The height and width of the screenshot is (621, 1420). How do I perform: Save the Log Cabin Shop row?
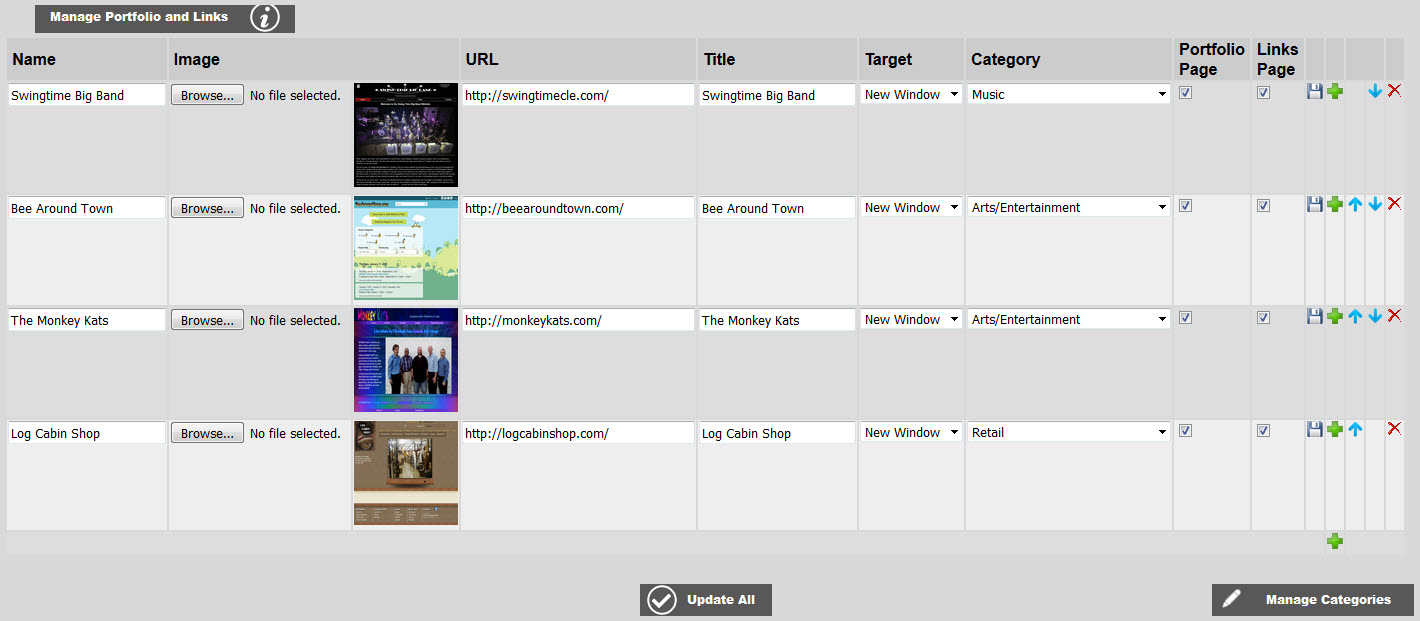click(x=1315, y=429)
